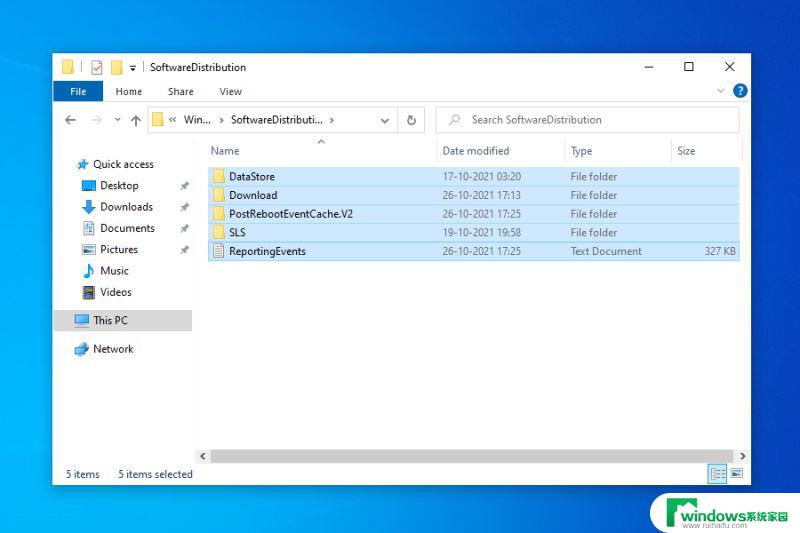Image resolution: width=800 pixels, height=533 pixels.
Task: Open the Recent locations dropdown arrow
Action: pyautogui.click(x=117, y=120)
